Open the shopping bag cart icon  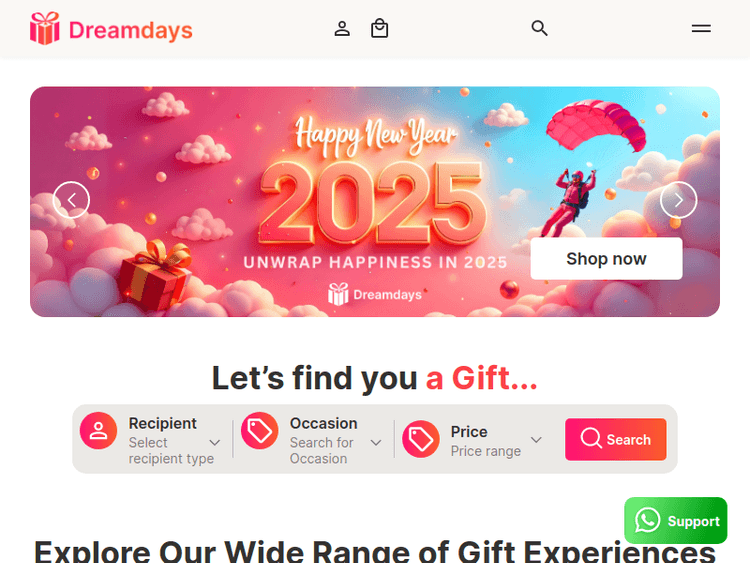click(379, 28)
